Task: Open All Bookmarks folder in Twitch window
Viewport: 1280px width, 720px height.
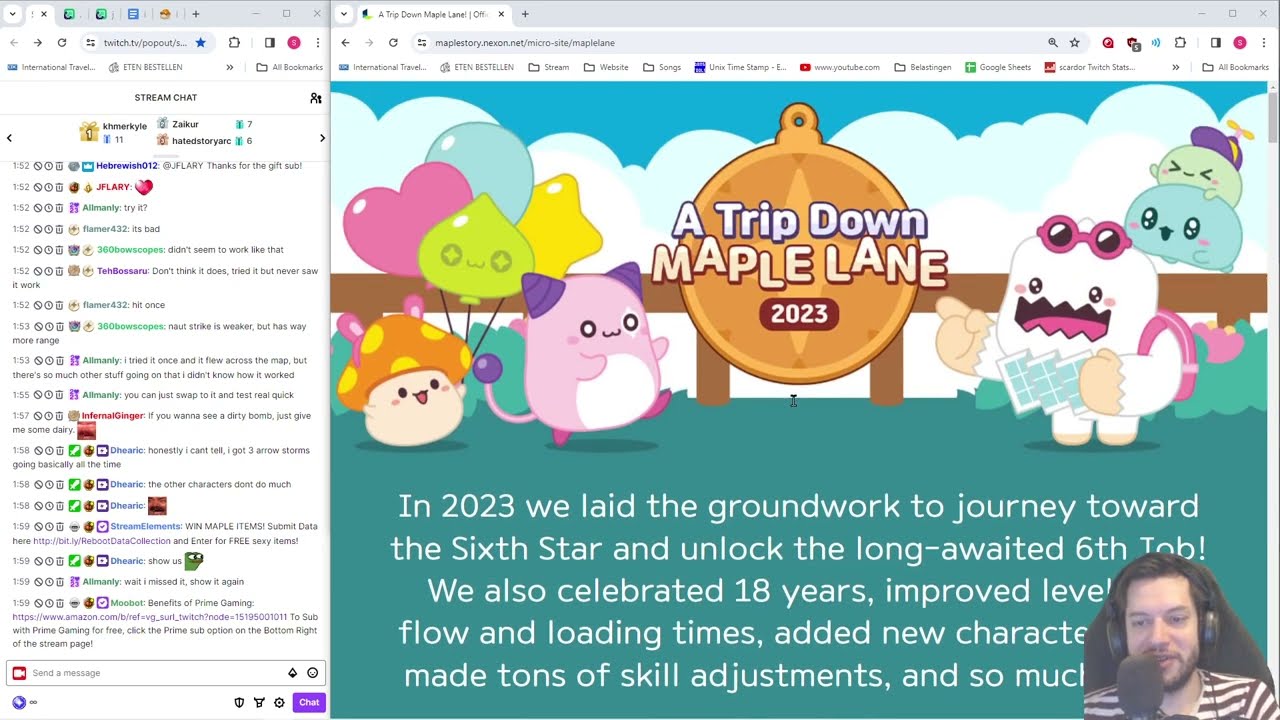Action: coord(289,67)
